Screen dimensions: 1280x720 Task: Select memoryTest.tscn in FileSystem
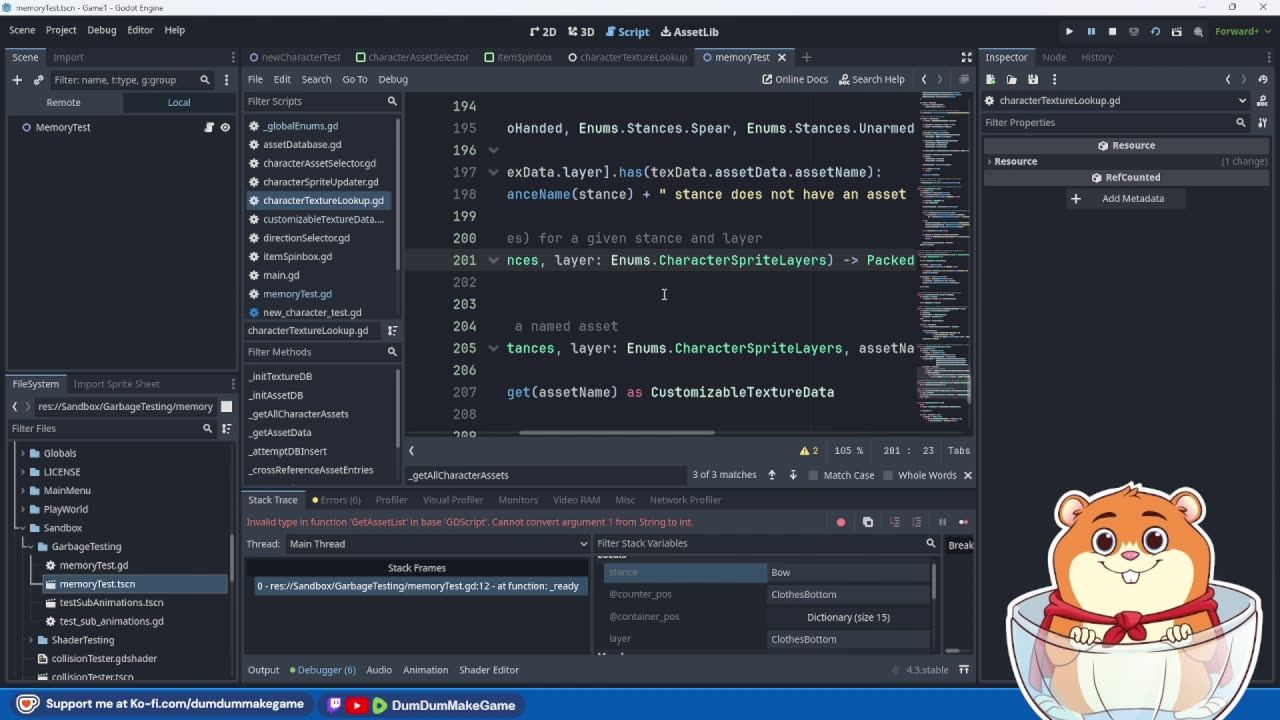97,584
